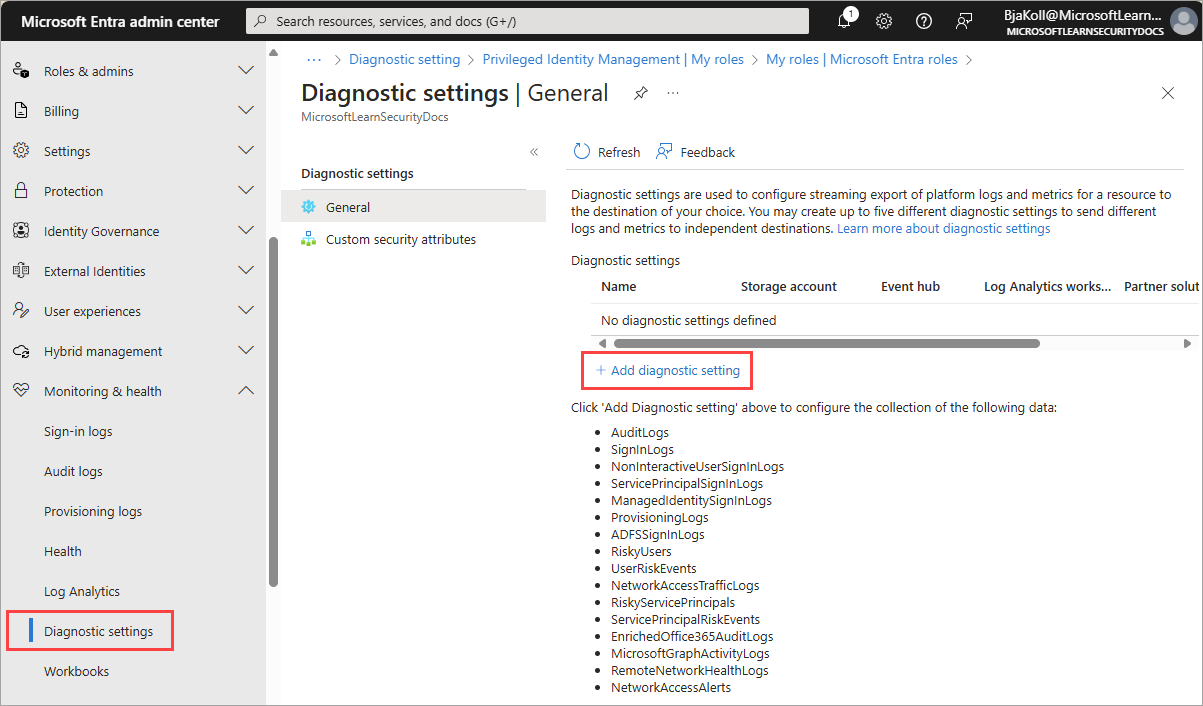Collapse the Monitoring & health chevron
This screenshot has width=1203, height=706.
tap(245, 391)
